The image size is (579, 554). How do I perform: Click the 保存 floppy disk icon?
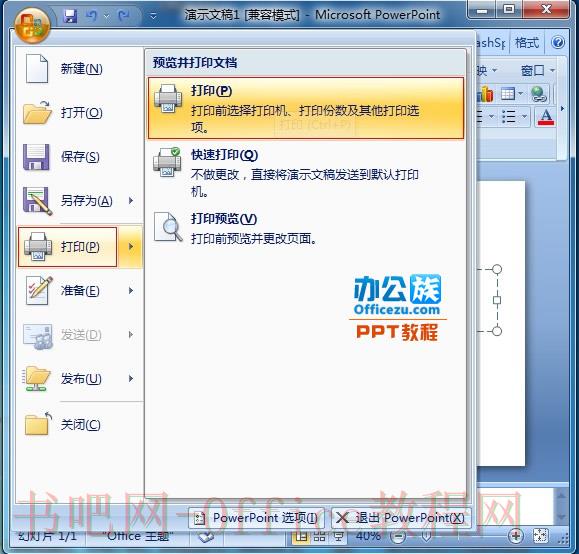click(36, 157)
